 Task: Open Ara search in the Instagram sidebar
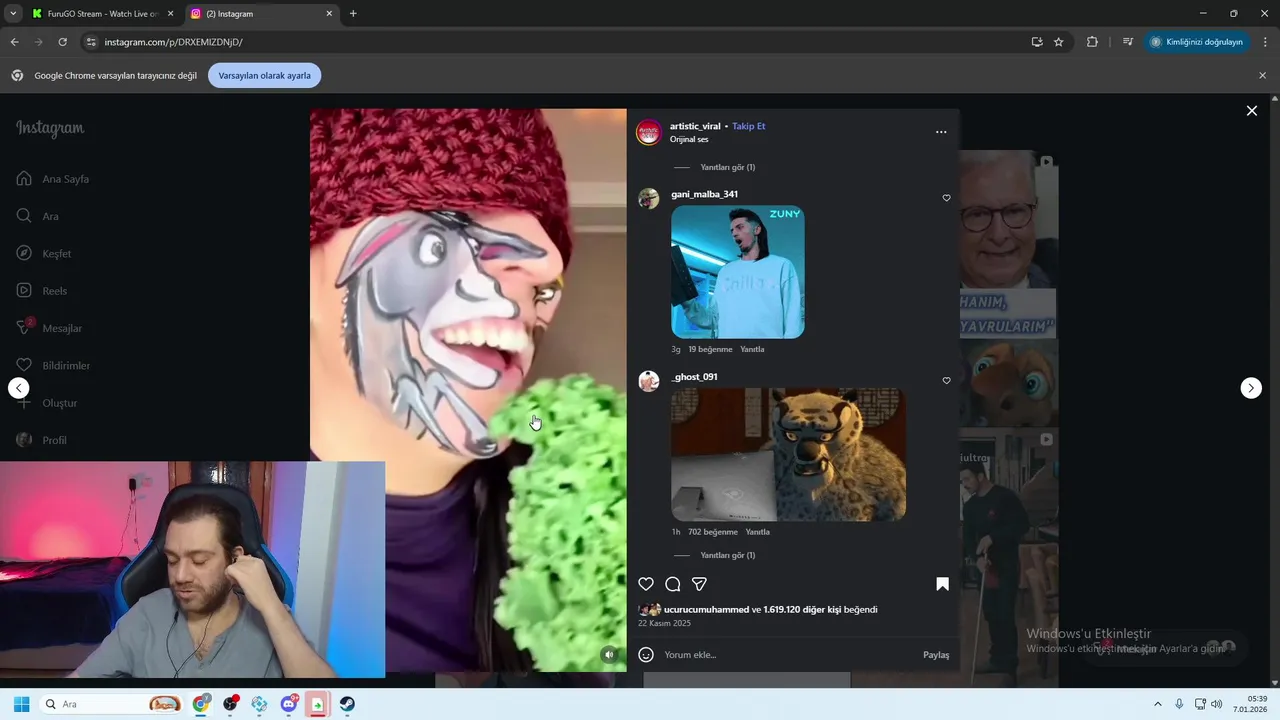(x=38, y=216)
